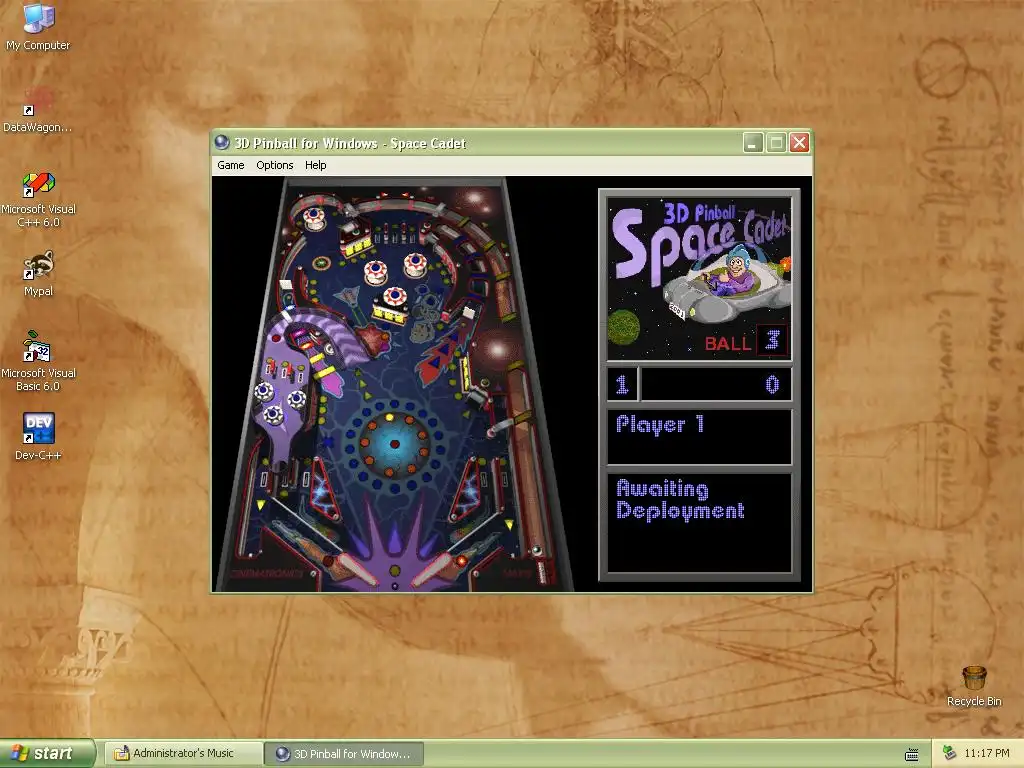This screenshot has width=1024, height=768.
Task: Select the Recycle Bin icon
Action: click(x=974, y=686)
